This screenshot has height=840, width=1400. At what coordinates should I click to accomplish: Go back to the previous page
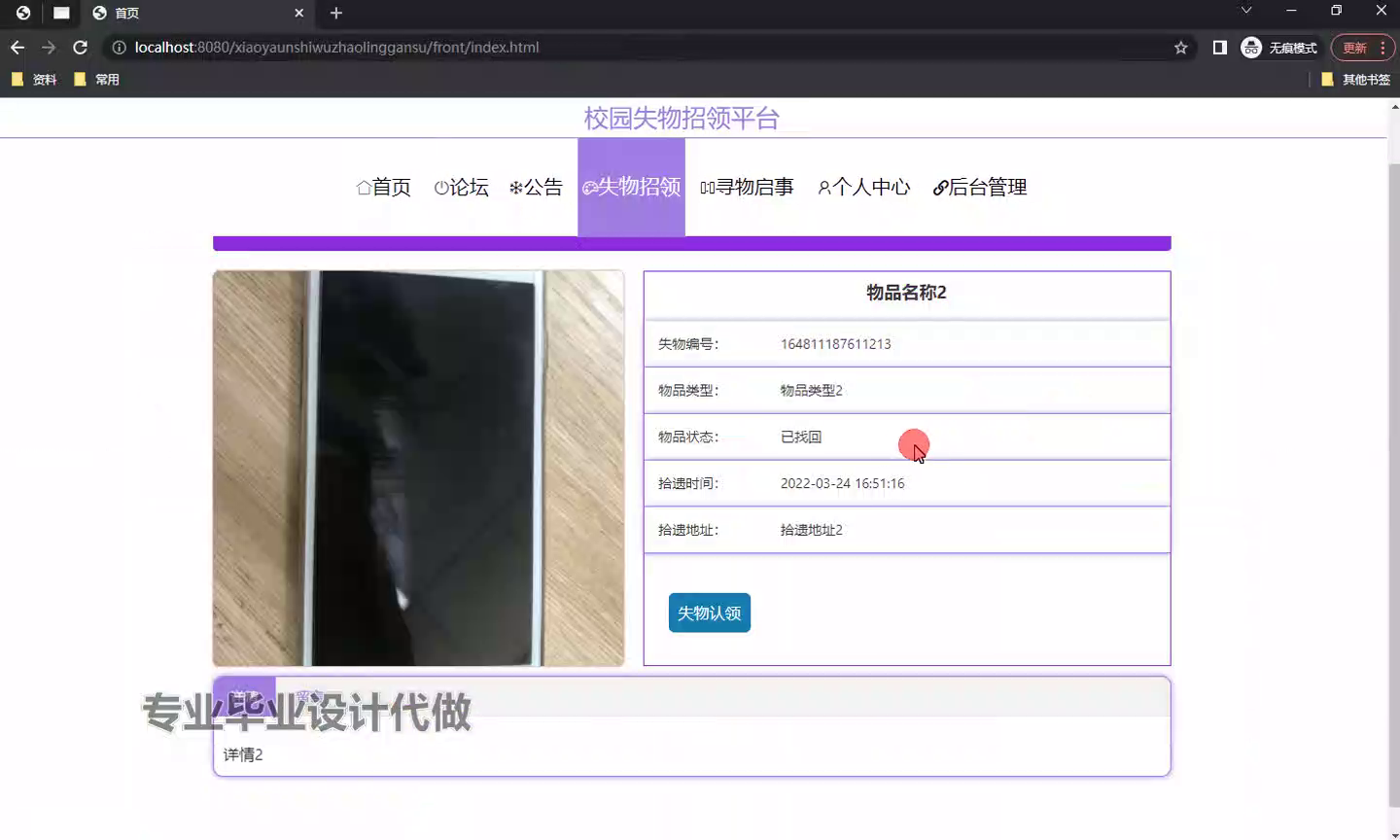click(17, 47)
